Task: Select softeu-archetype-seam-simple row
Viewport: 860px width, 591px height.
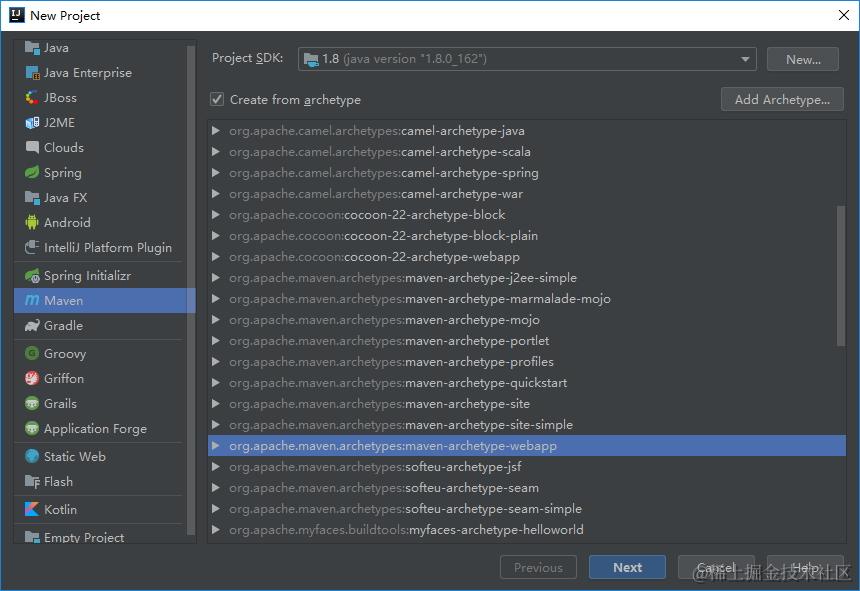Action: pos(527,509)
